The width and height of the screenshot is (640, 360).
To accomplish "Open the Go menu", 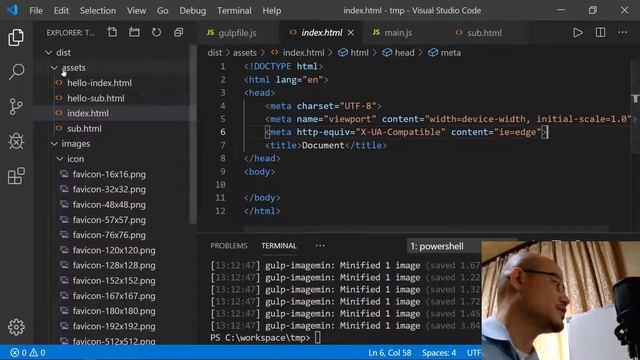I will click(162, 11).
